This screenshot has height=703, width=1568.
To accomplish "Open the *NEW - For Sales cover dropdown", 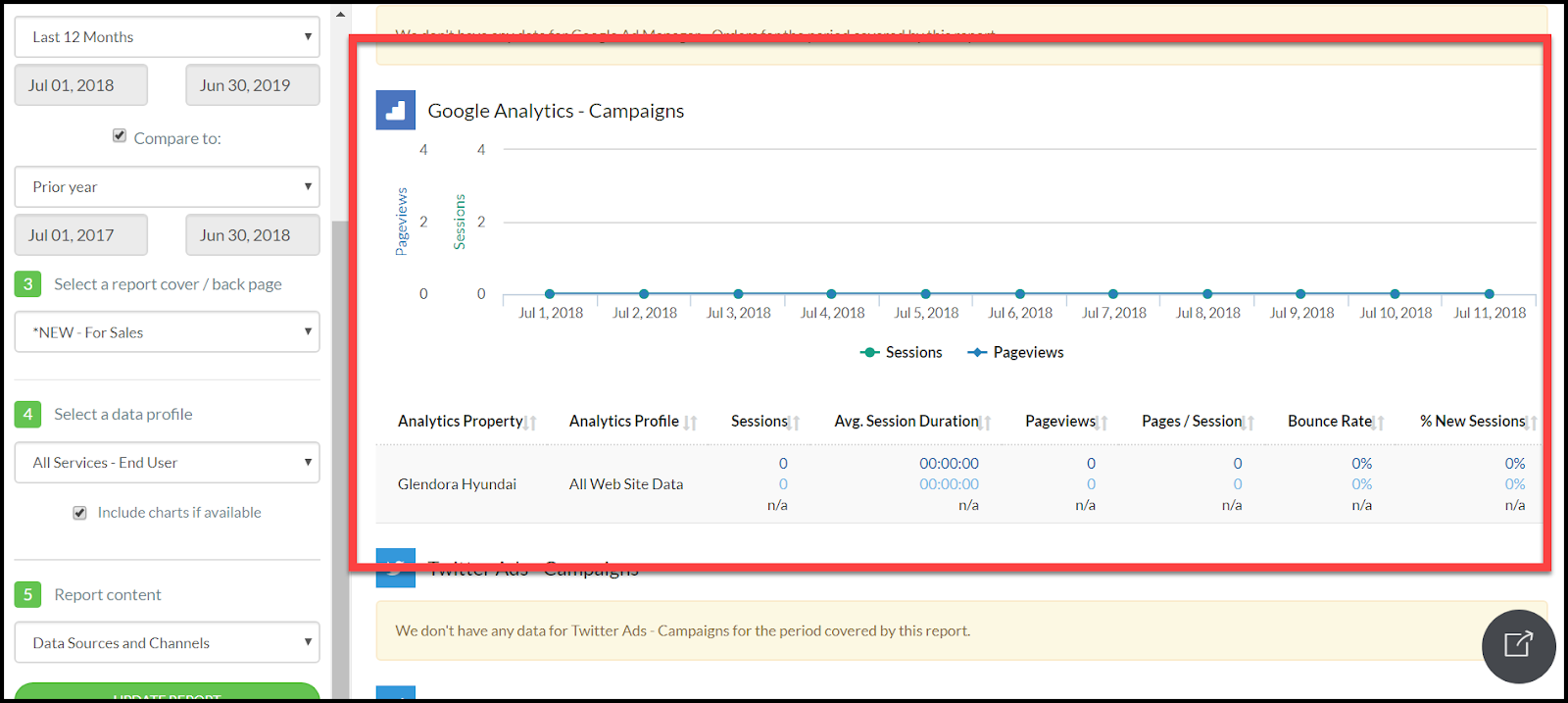I will (x=168, y=332).
